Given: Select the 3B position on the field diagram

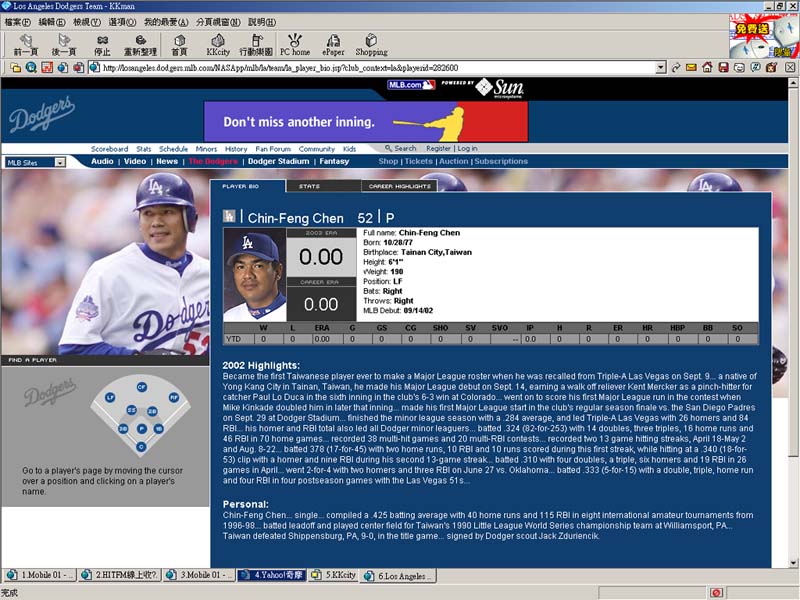Looking at the screenshot, I should coord(123,429).
